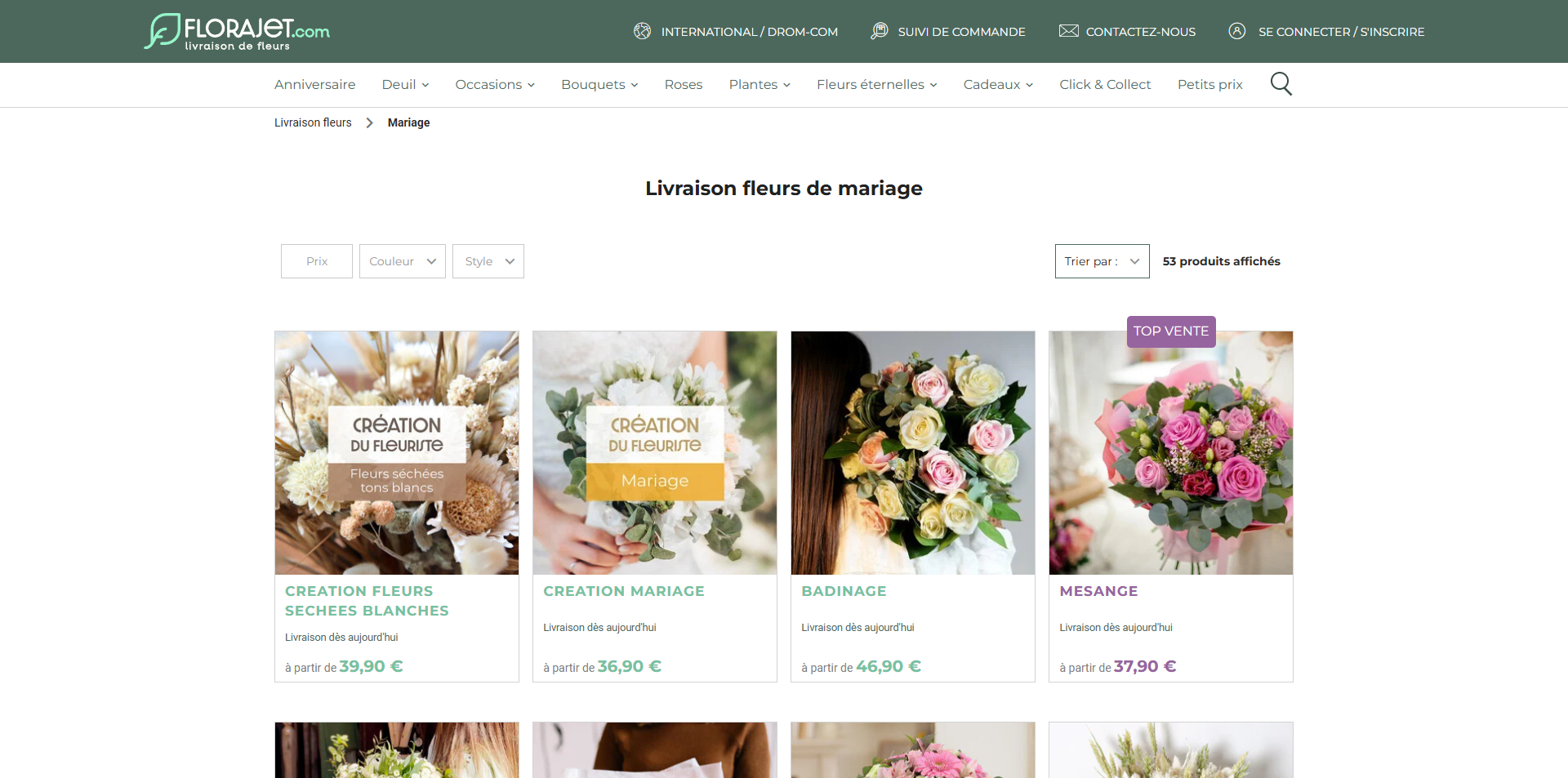
Task: Click the Florajet.com logo
Action: tap(237, 32)
